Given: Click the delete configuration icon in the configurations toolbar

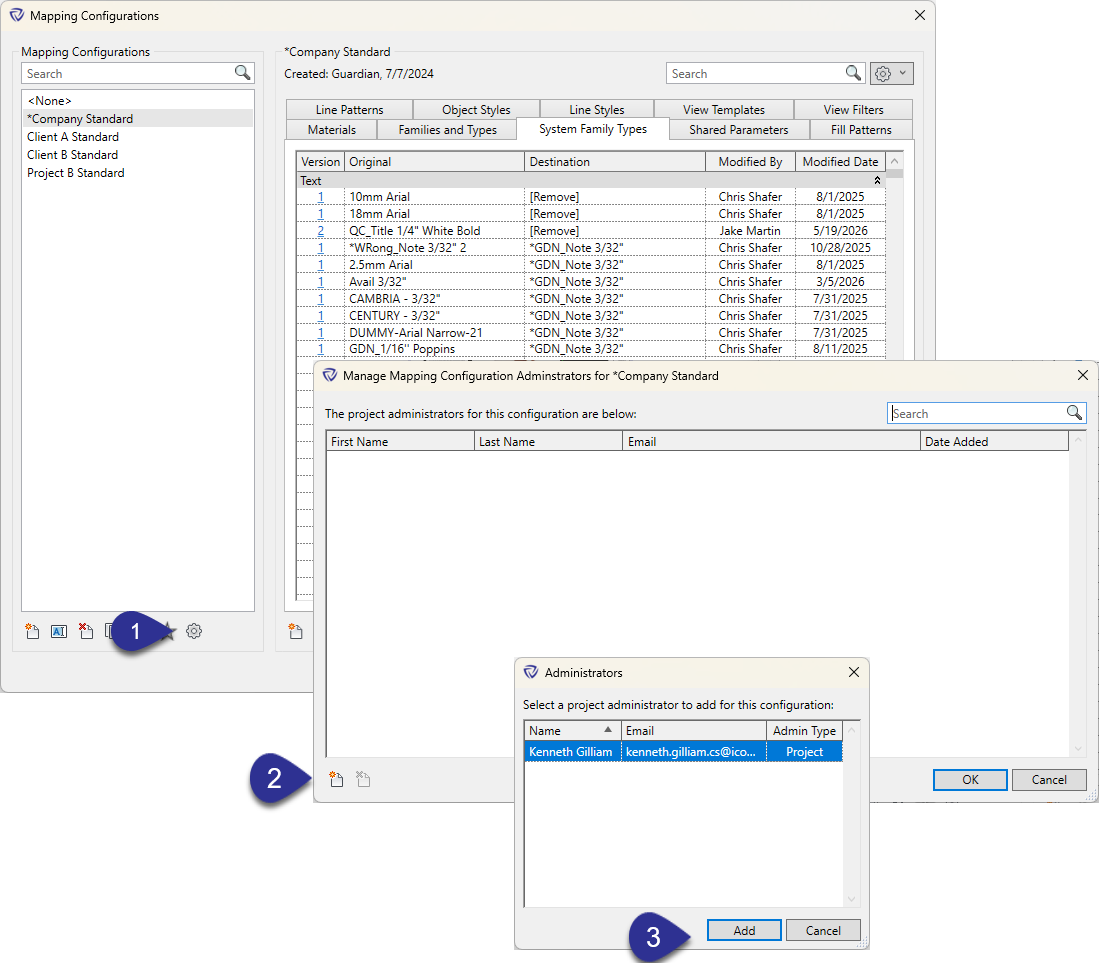Looking at the screenshot, I should tap(86, 631).
